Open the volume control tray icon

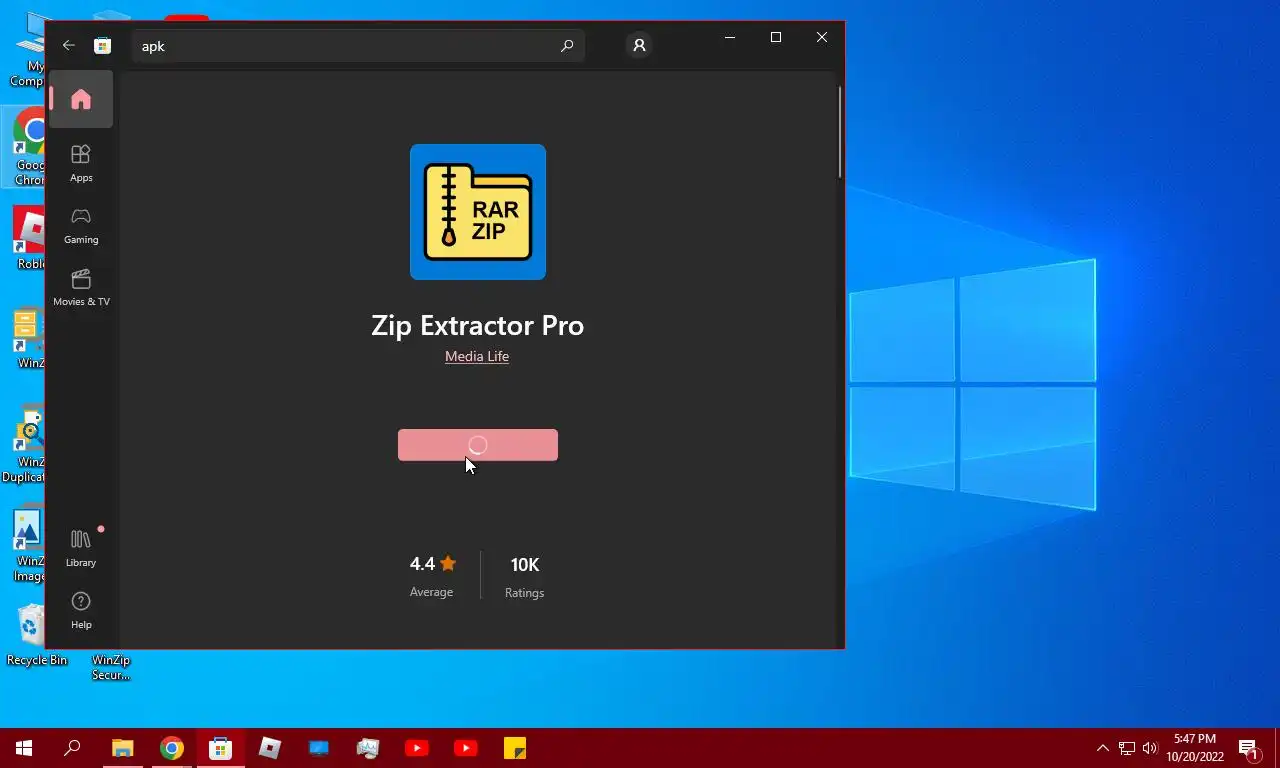pos(1150,748)
